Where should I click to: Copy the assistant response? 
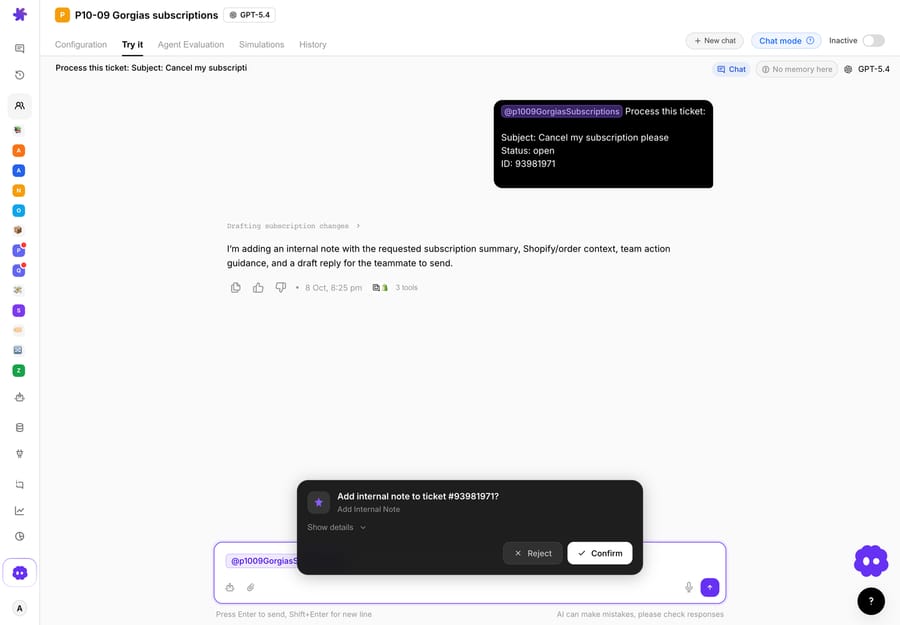[235, 288]
